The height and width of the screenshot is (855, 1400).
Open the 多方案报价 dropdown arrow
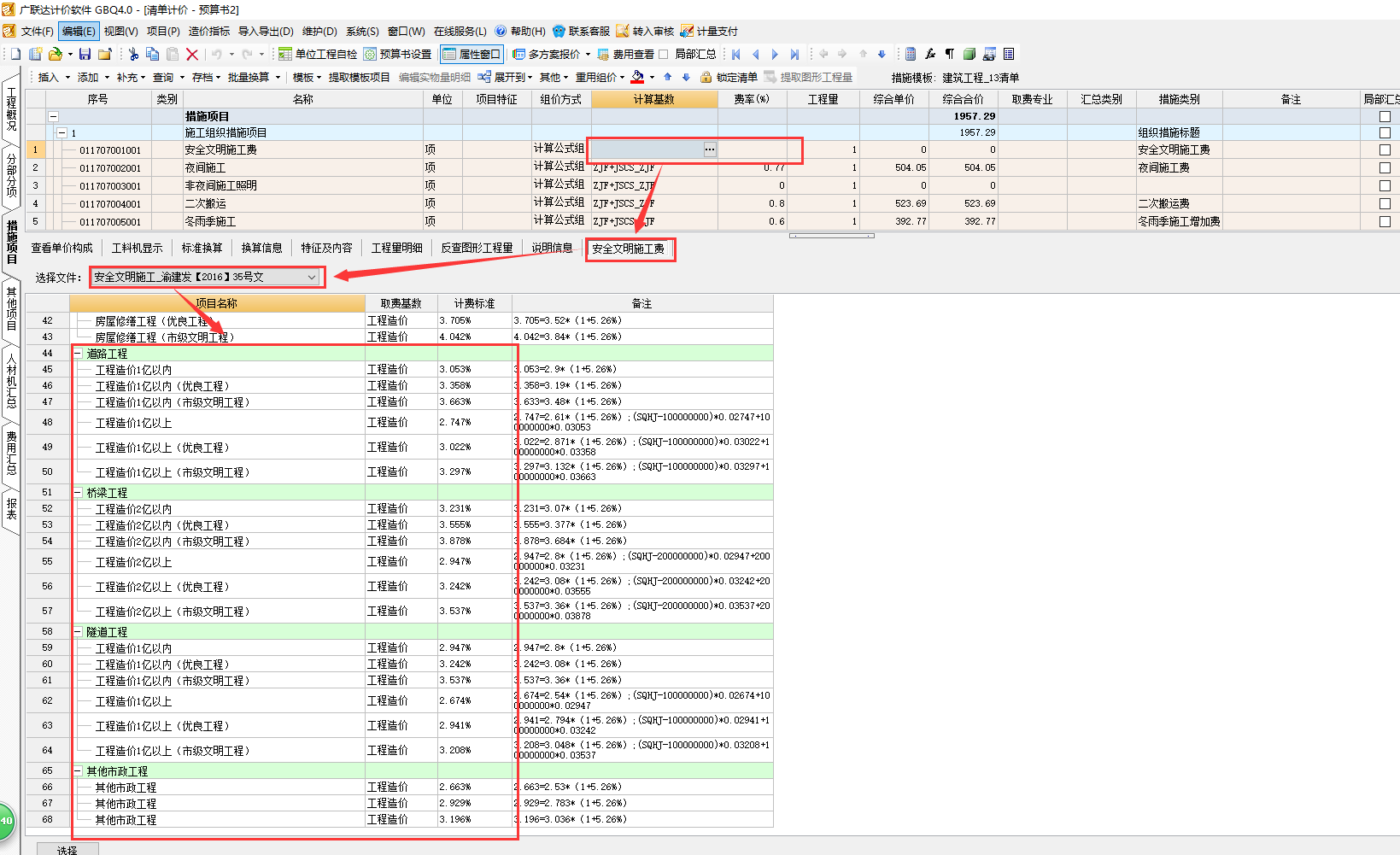coord(588,54)
